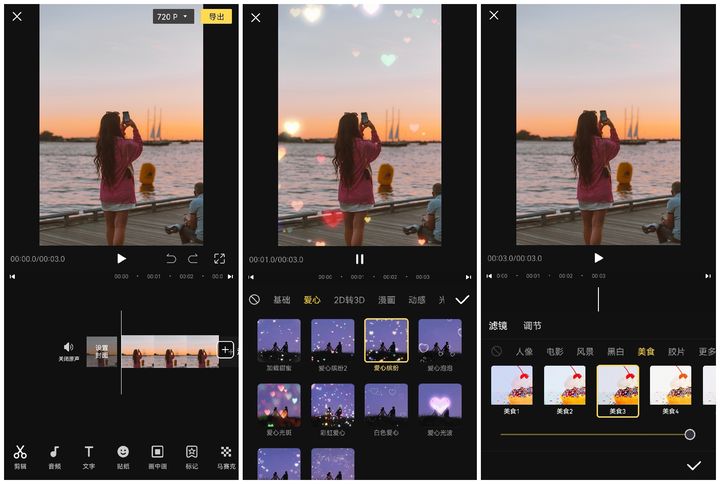Jump to timeline end in left screen

click(231, 276)
